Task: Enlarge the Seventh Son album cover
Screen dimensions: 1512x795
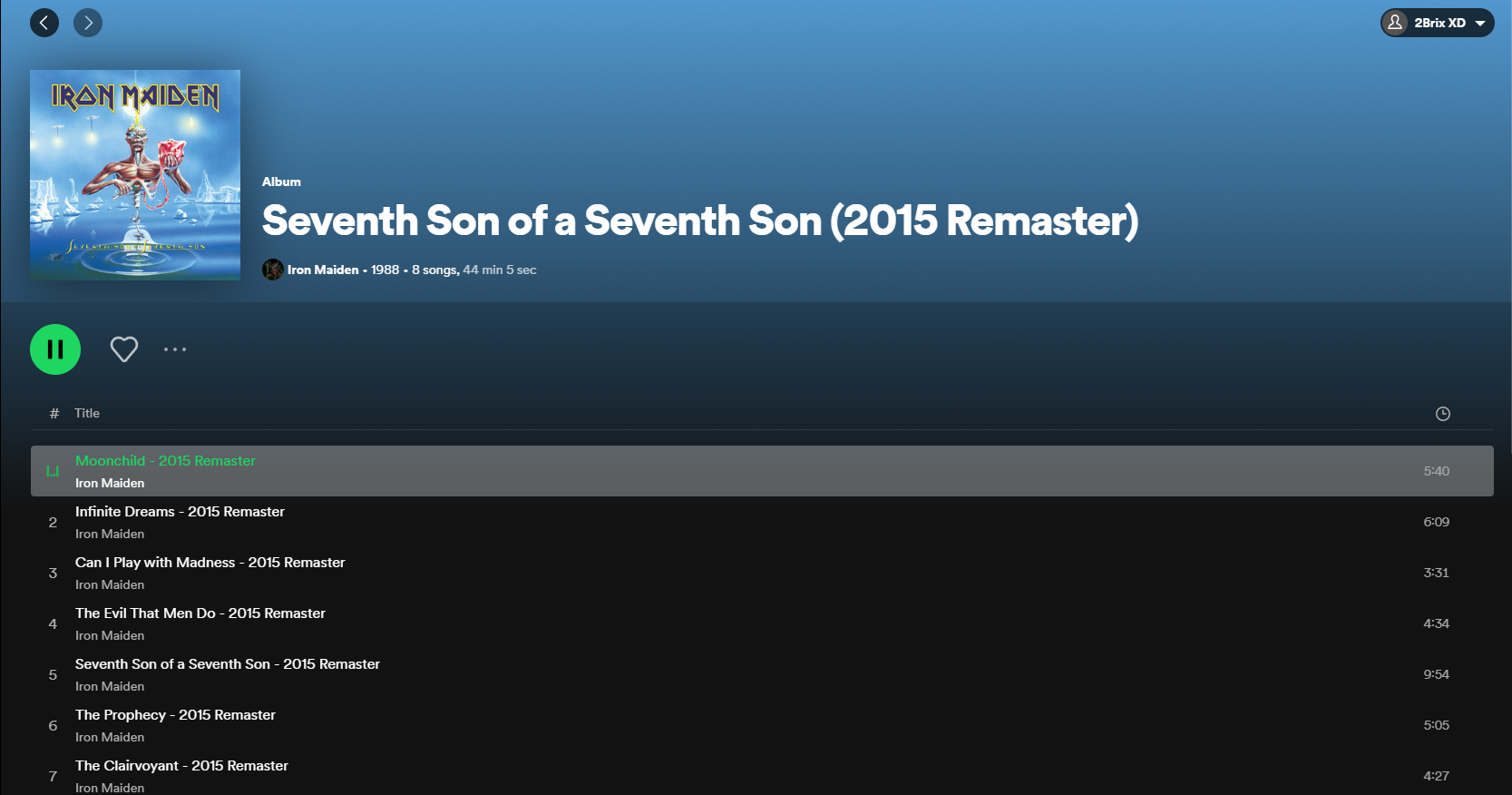Action: coord(135,175)
